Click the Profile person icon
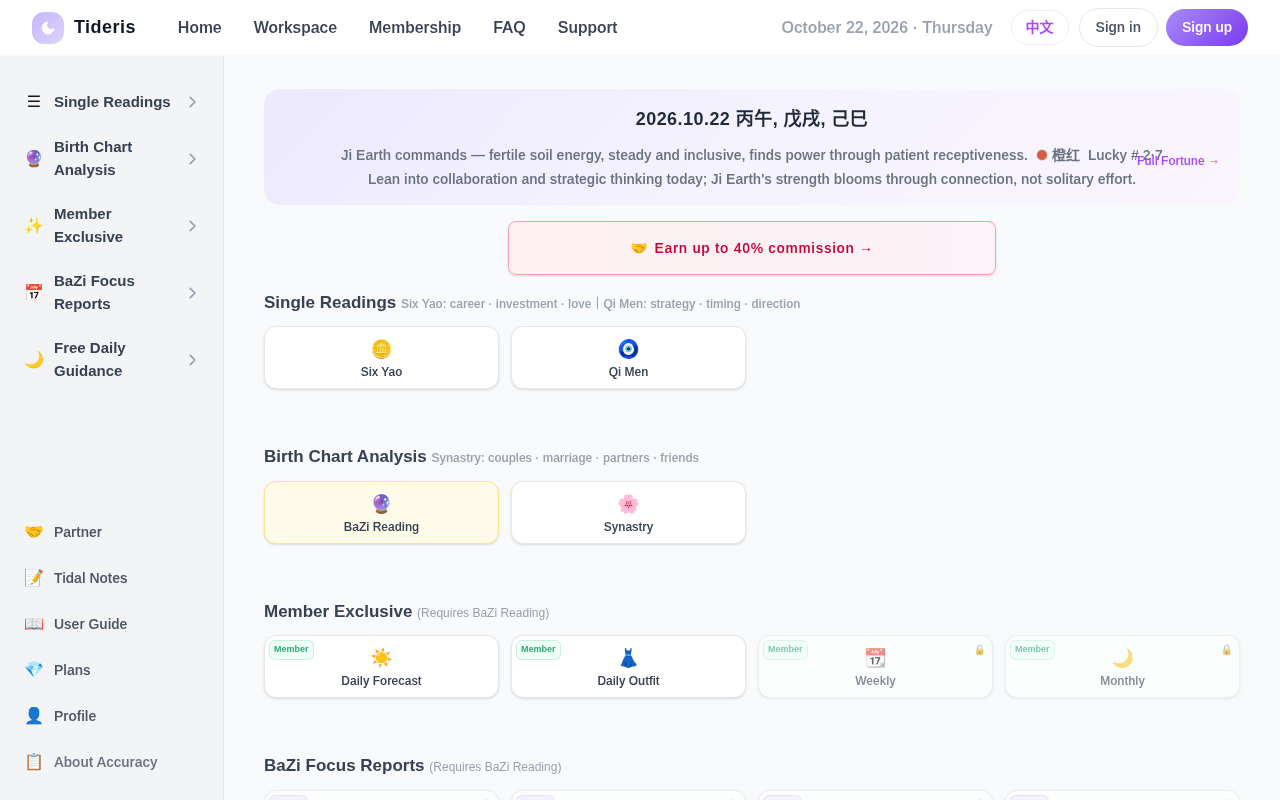The width and height of the screenshot is (1280, 800). [34, 716]
